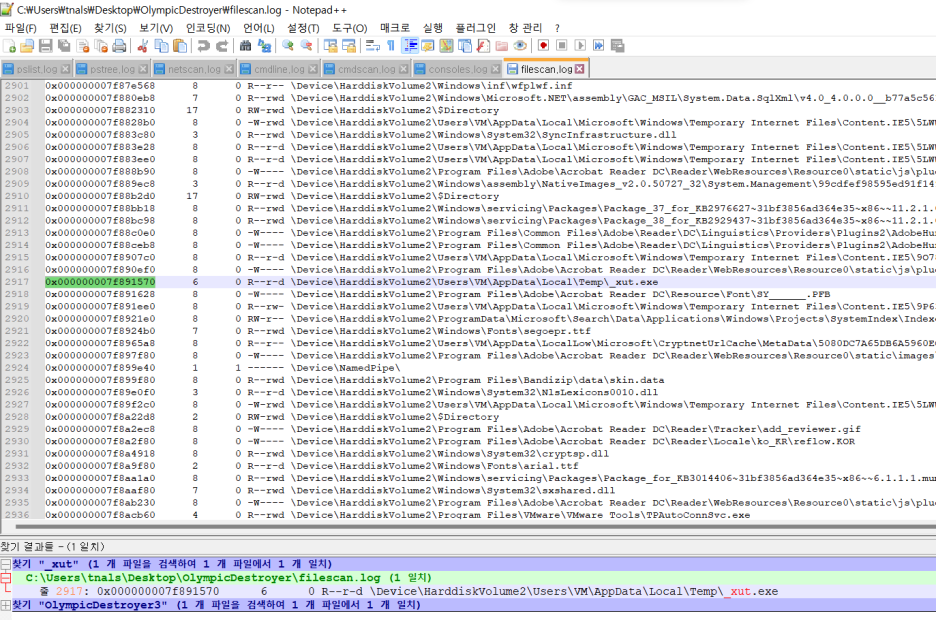Click the Synchronize horizontal scrolling icon

click(x=349, y=46)
